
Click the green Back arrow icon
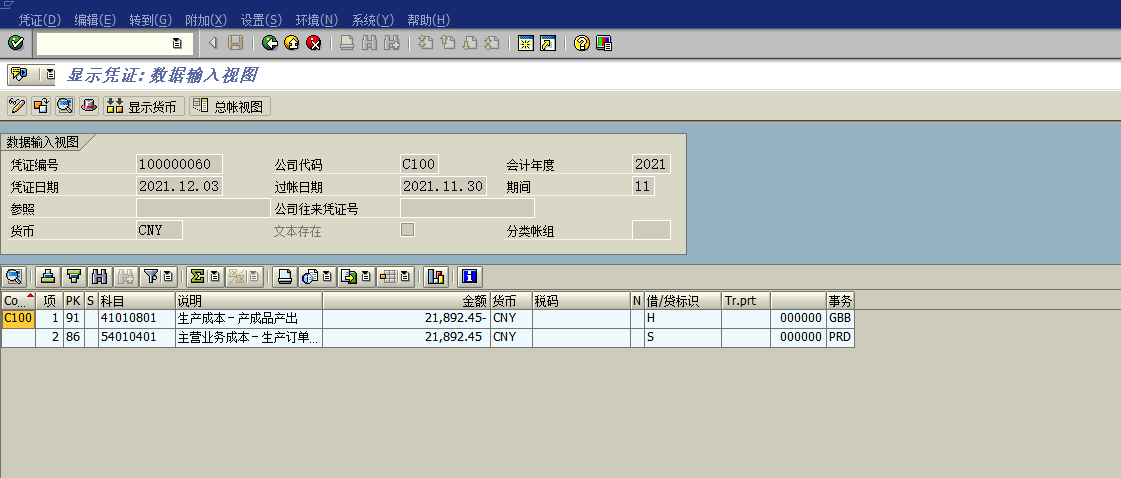pyautogui.click(x=270, y=44)
